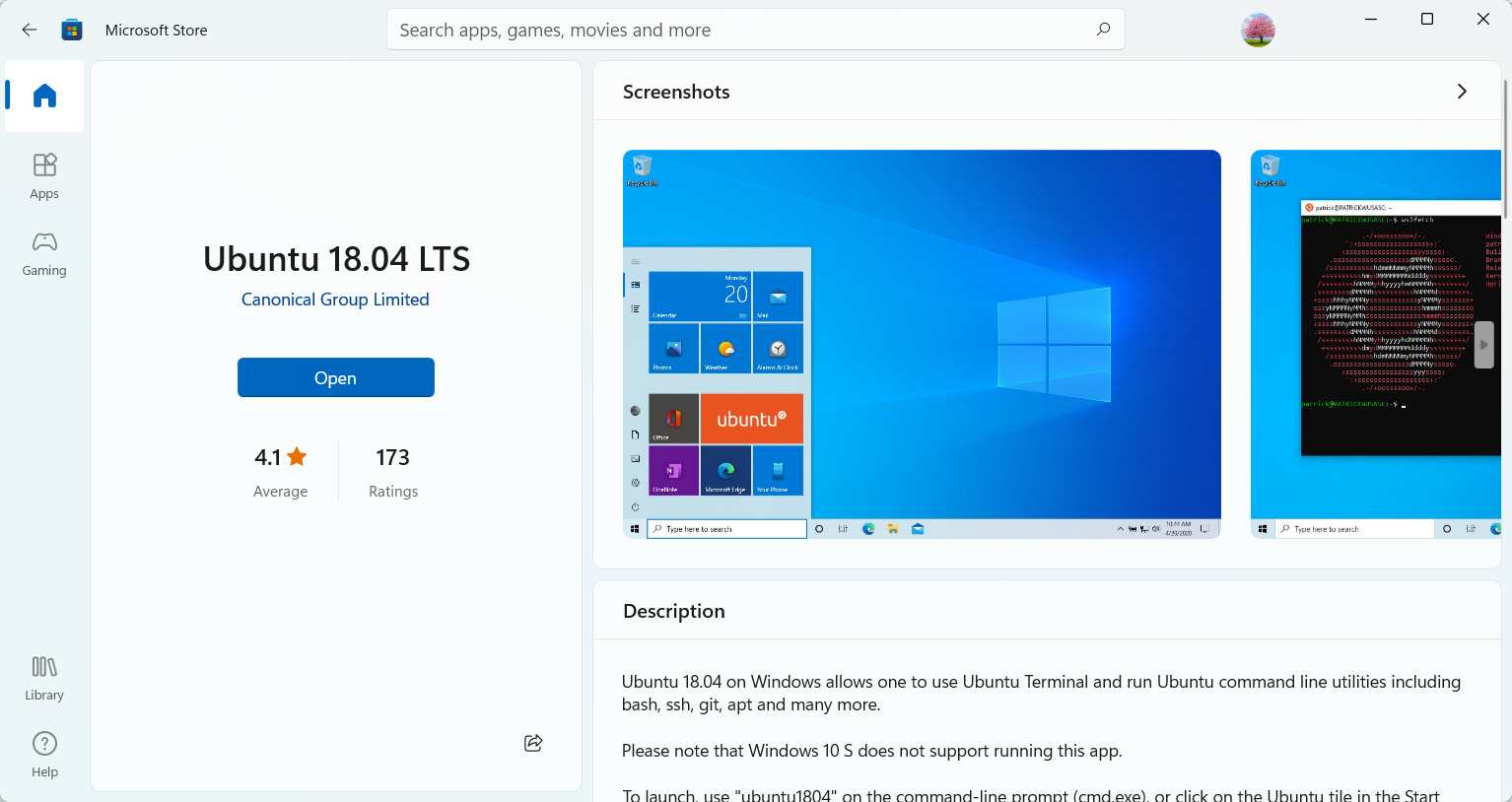Open your Library from the sidebar
The height and width of the screenshot is (802, 1512).
43,677
